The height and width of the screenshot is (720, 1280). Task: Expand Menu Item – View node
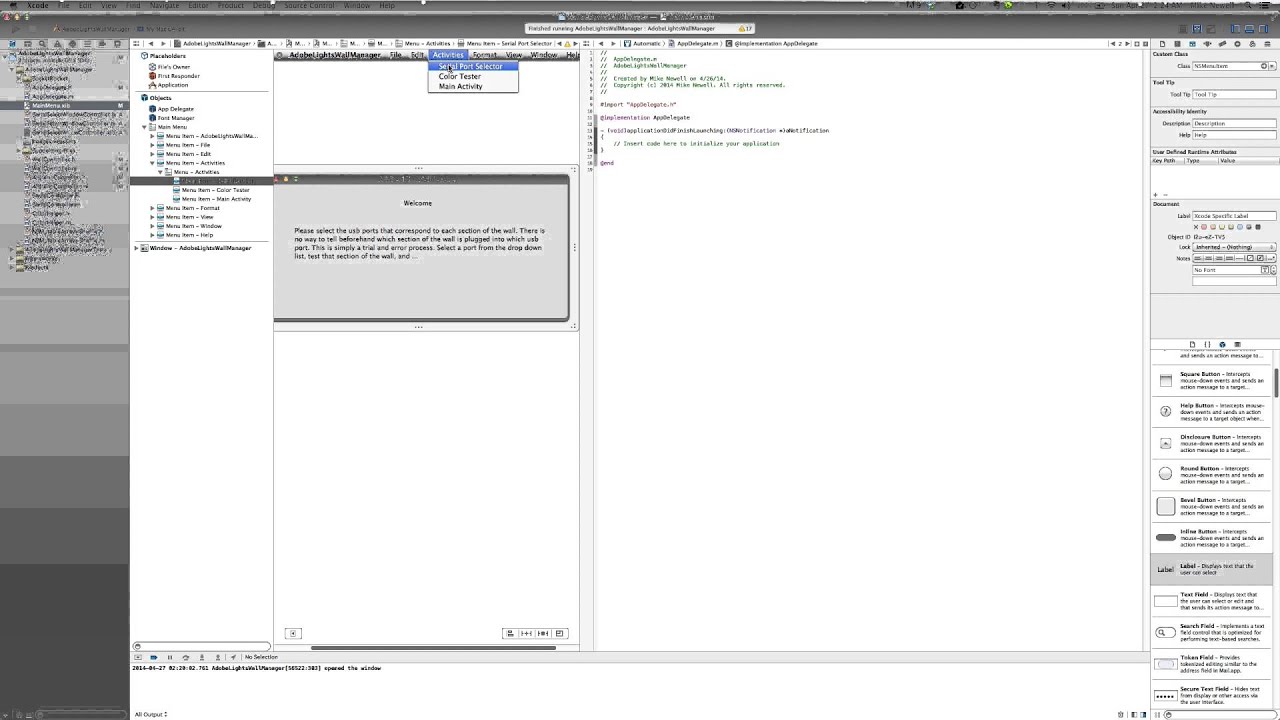coord(152,217)
